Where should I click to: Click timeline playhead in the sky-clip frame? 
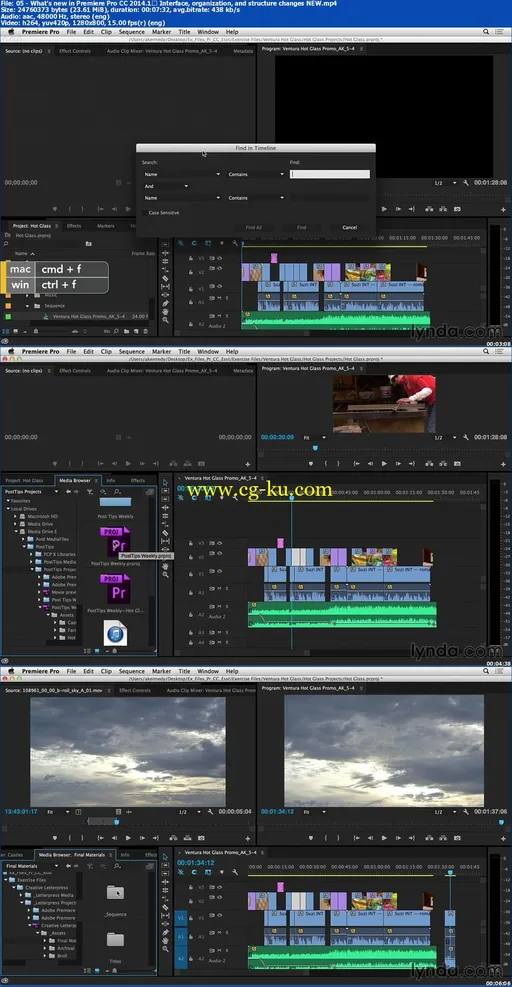point(450,873)
